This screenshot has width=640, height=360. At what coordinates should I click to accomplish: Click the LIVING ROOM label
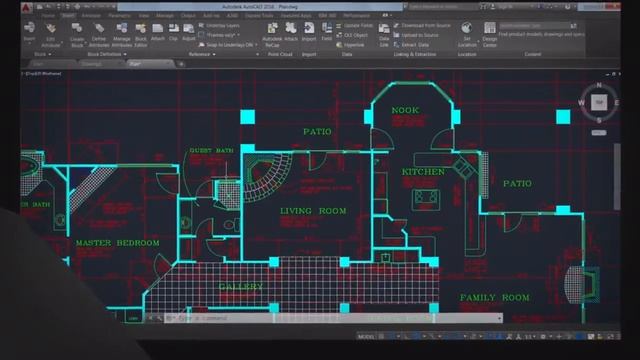coord(313,211)
